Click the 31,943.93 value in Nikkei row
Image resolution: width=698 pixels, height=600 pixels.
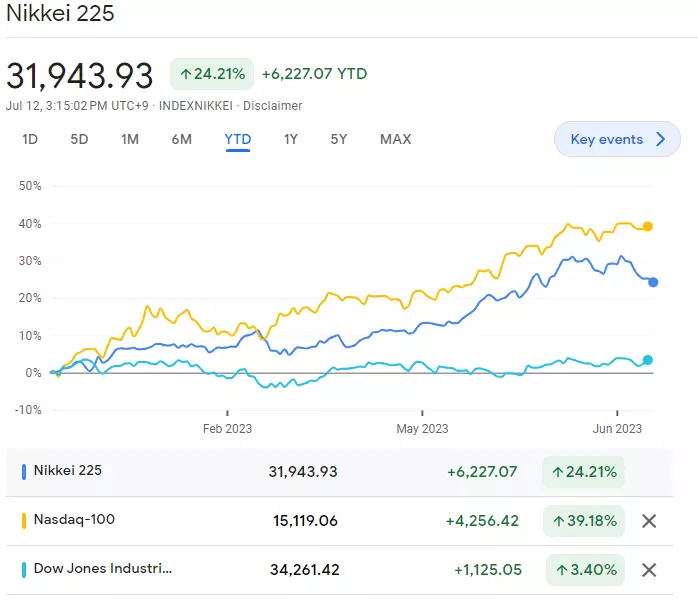pos(303,472)
